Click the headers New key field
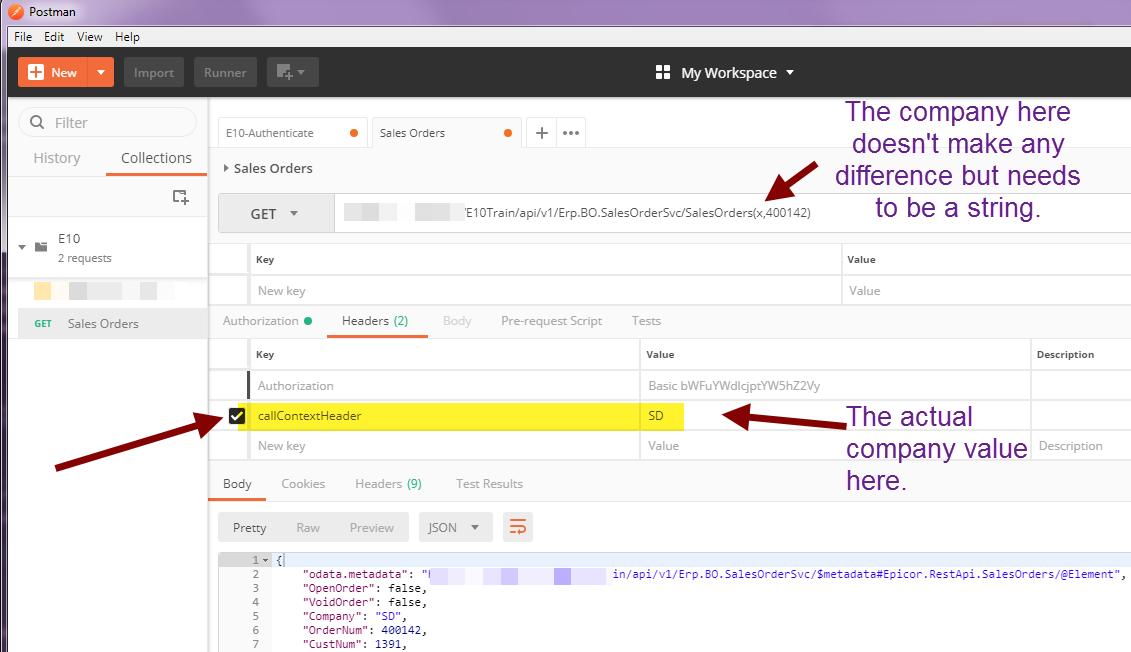Viewport: 1131px width, 652px height. (x=444, y=446)
